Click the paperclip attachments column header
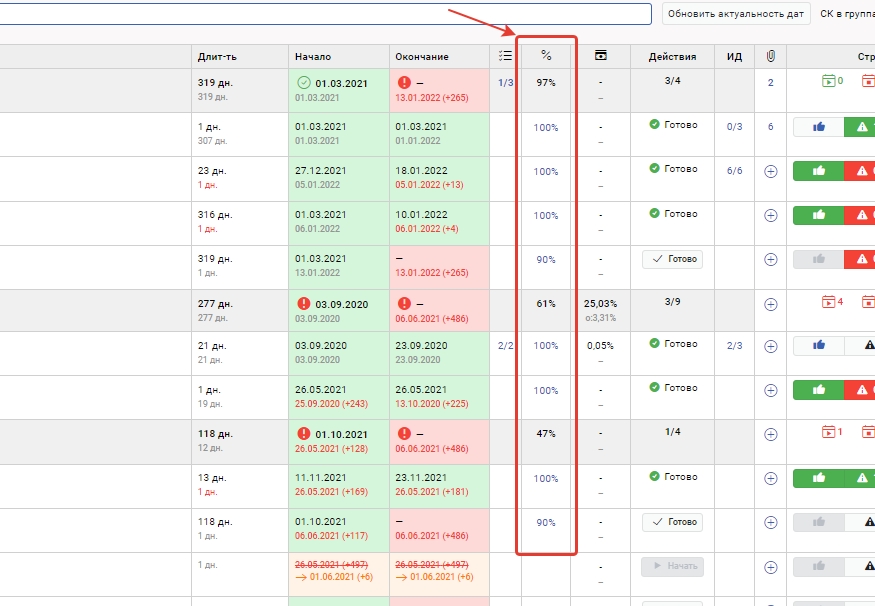The width and height of the screenshot is (875, 606). click(x=770, y=57)
